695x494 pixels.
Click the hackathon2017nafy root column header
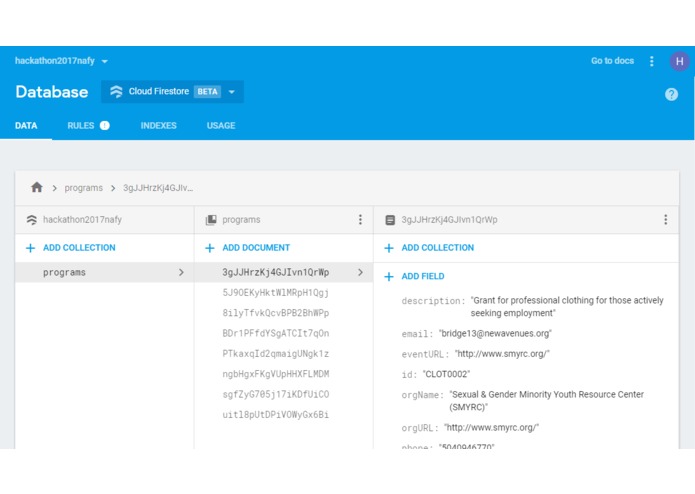click(105, 220)
